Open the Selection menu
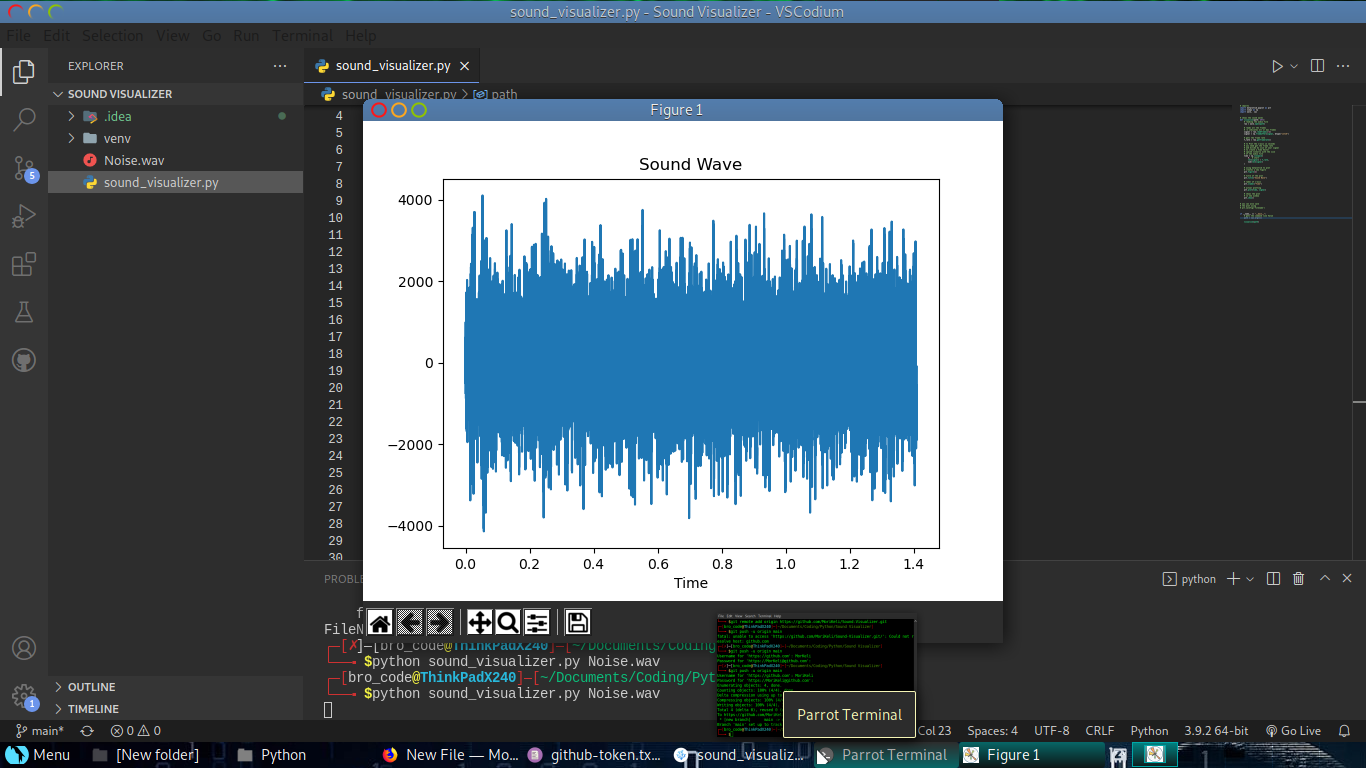1366x768 pixels. coord(113,36)
